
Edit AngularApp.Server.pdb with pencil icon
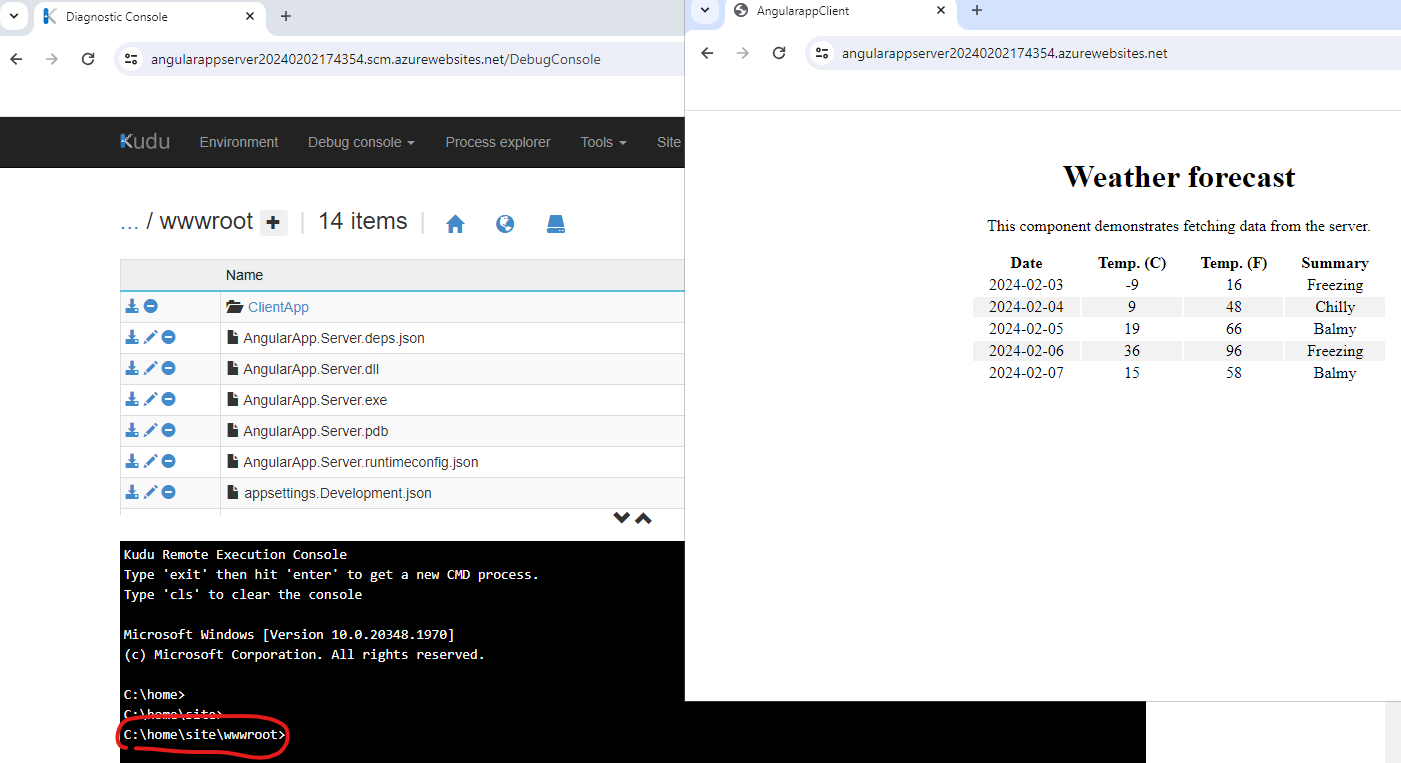click(151, 430)
